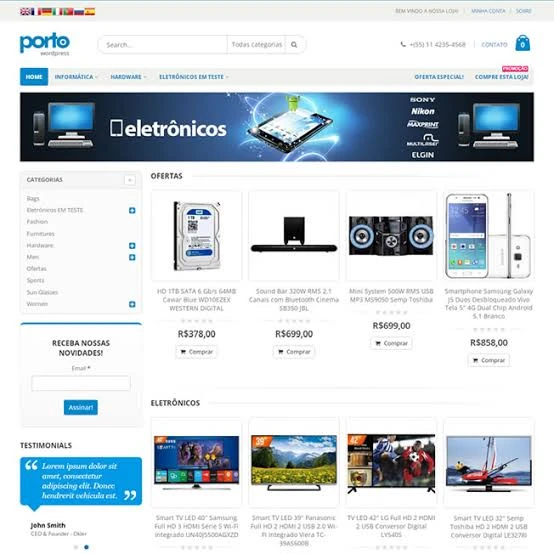
Task: Open the Informática menu
Action: pyautogui.click(x=76, y=77)
